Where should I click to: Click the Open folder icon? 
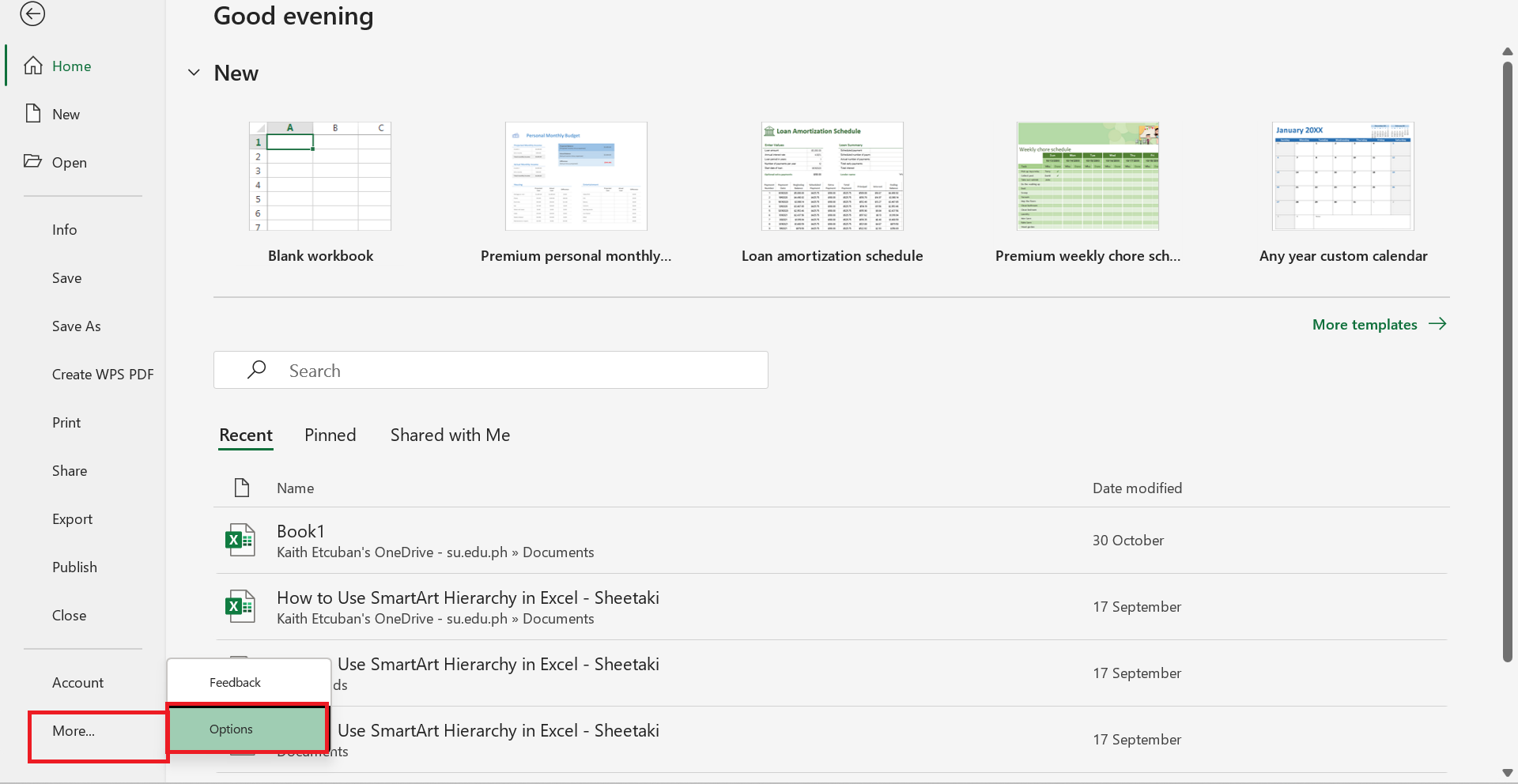click(x=33, y=161)
